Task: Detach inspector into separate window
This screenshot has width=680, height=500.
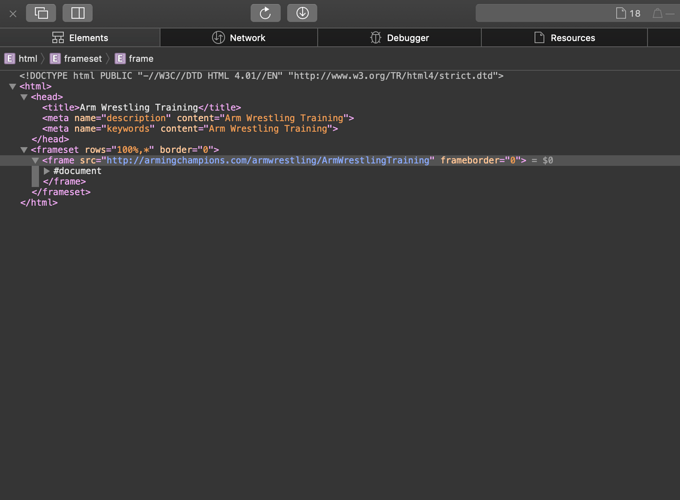Action: coord(42,13)
